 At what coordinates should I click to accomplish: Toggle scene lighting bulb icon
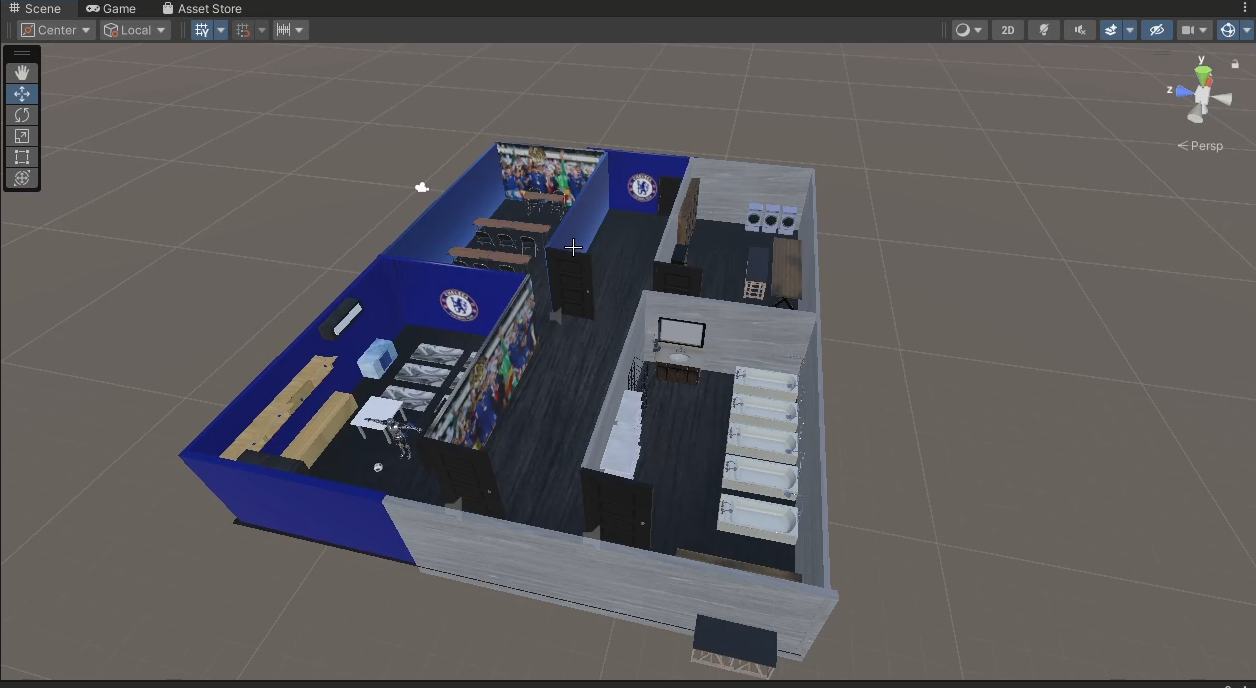click(1044, 30)
